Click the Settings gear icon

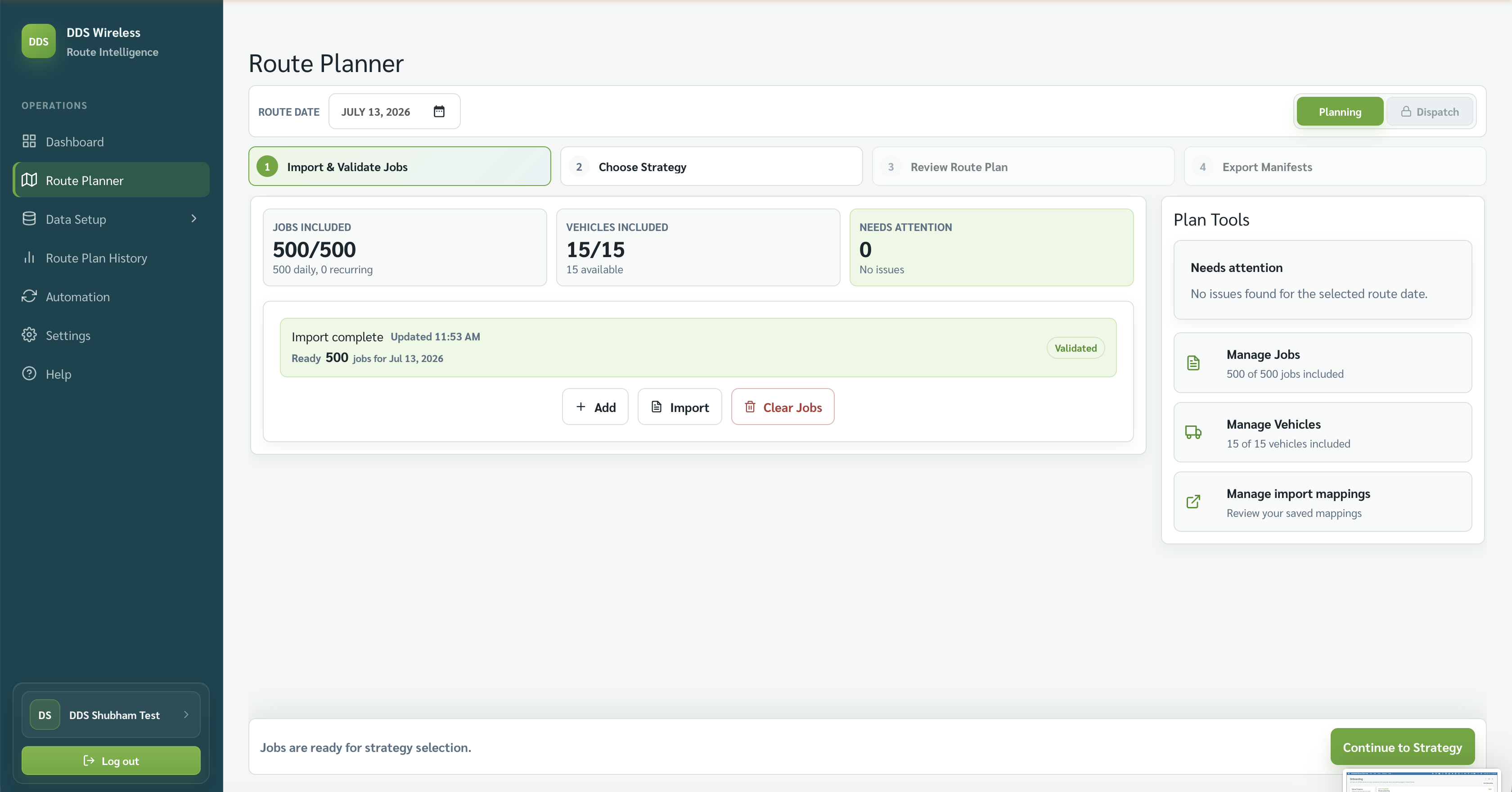click(x=29, y=335)
